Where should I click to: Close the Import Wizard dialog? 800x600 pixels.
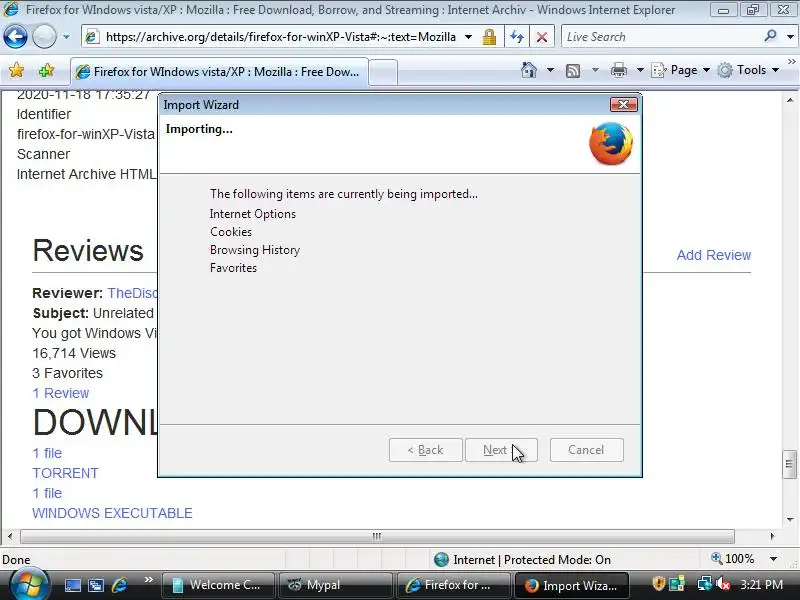click(623, 105)
